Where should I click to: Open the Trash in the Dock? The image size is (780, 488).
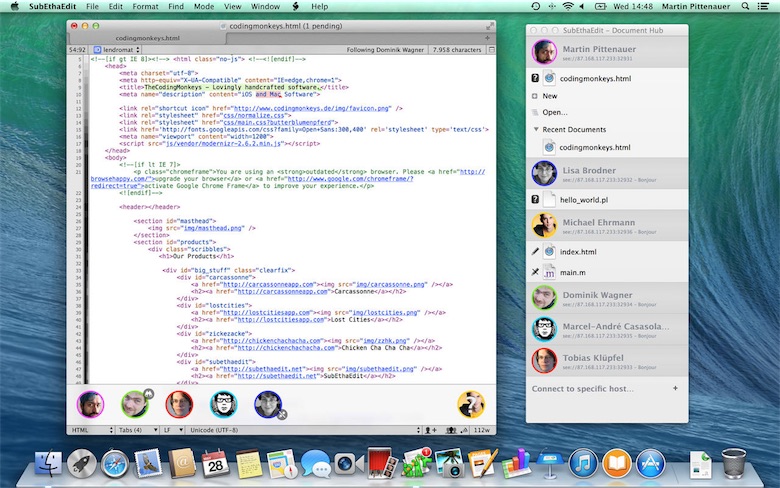(x=733, y=463)
